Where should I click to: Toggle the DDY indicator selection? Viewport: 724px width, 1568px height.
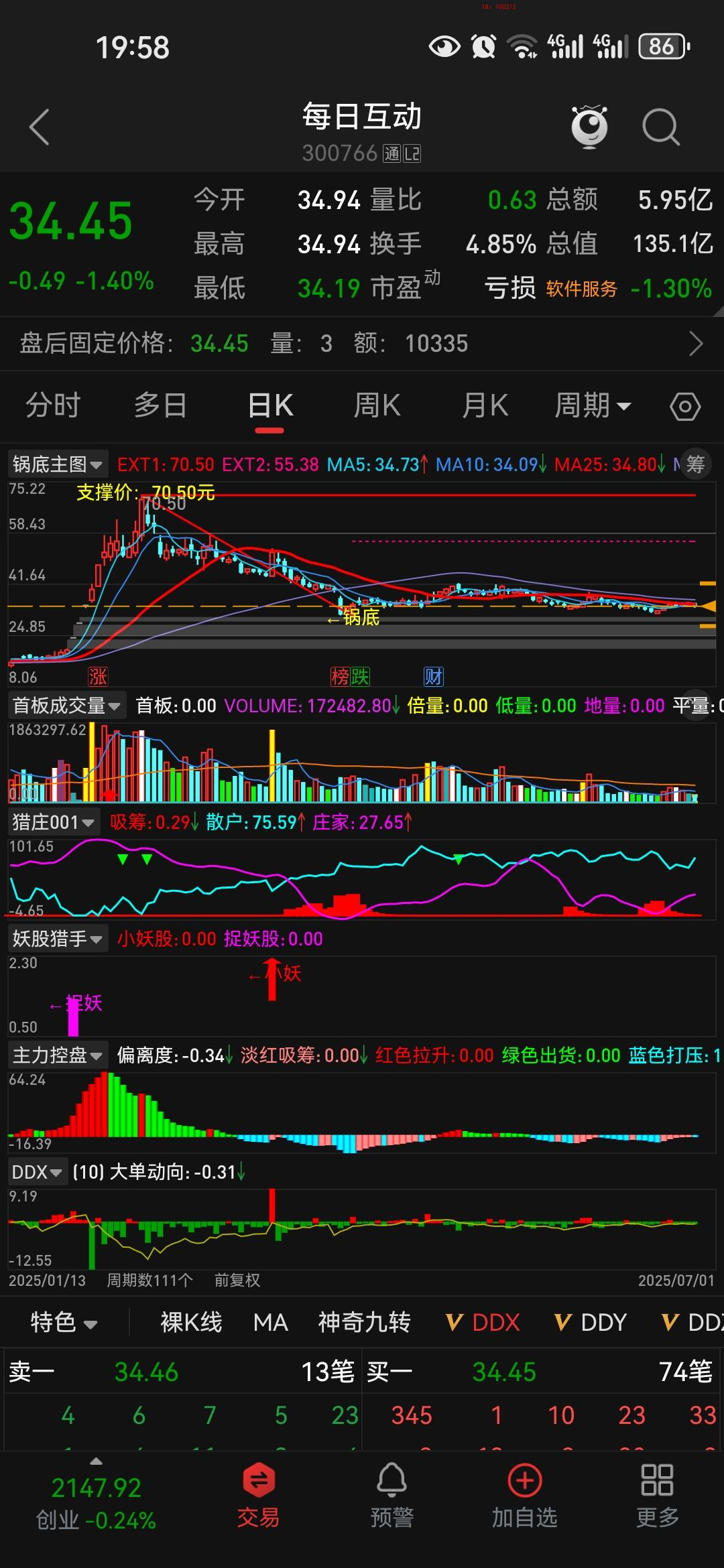click(x=591, y=1322)
